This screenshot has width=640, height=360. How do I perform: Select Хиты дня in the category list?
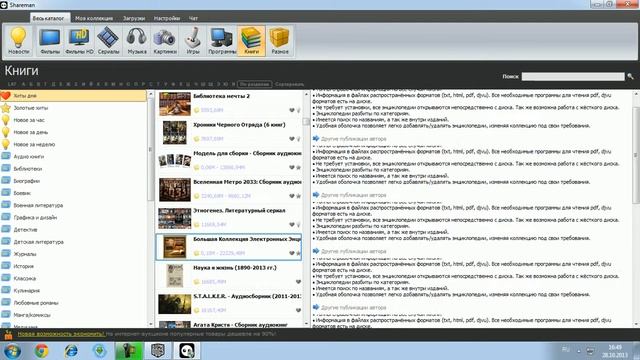tap(73, 96)
